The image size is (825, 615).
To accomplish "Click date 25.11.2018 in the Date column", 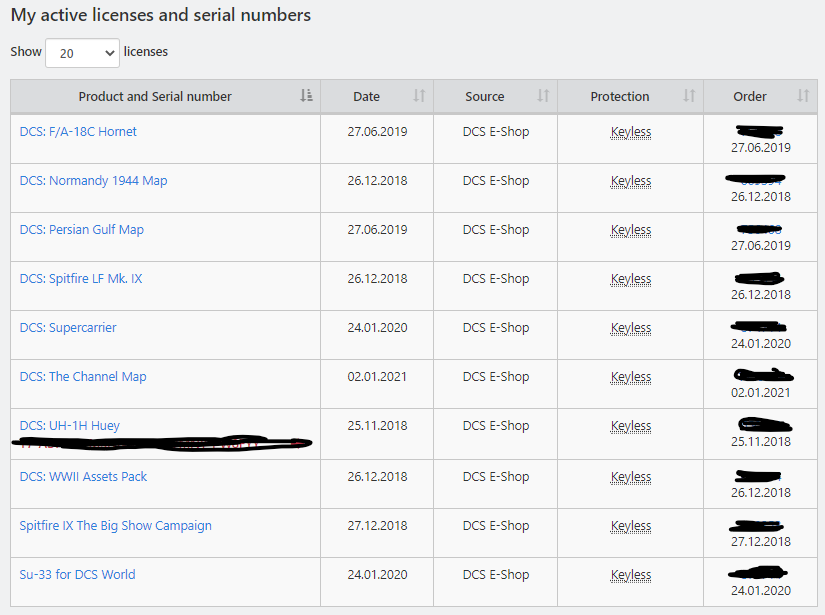I will click(x=377, y=426).
